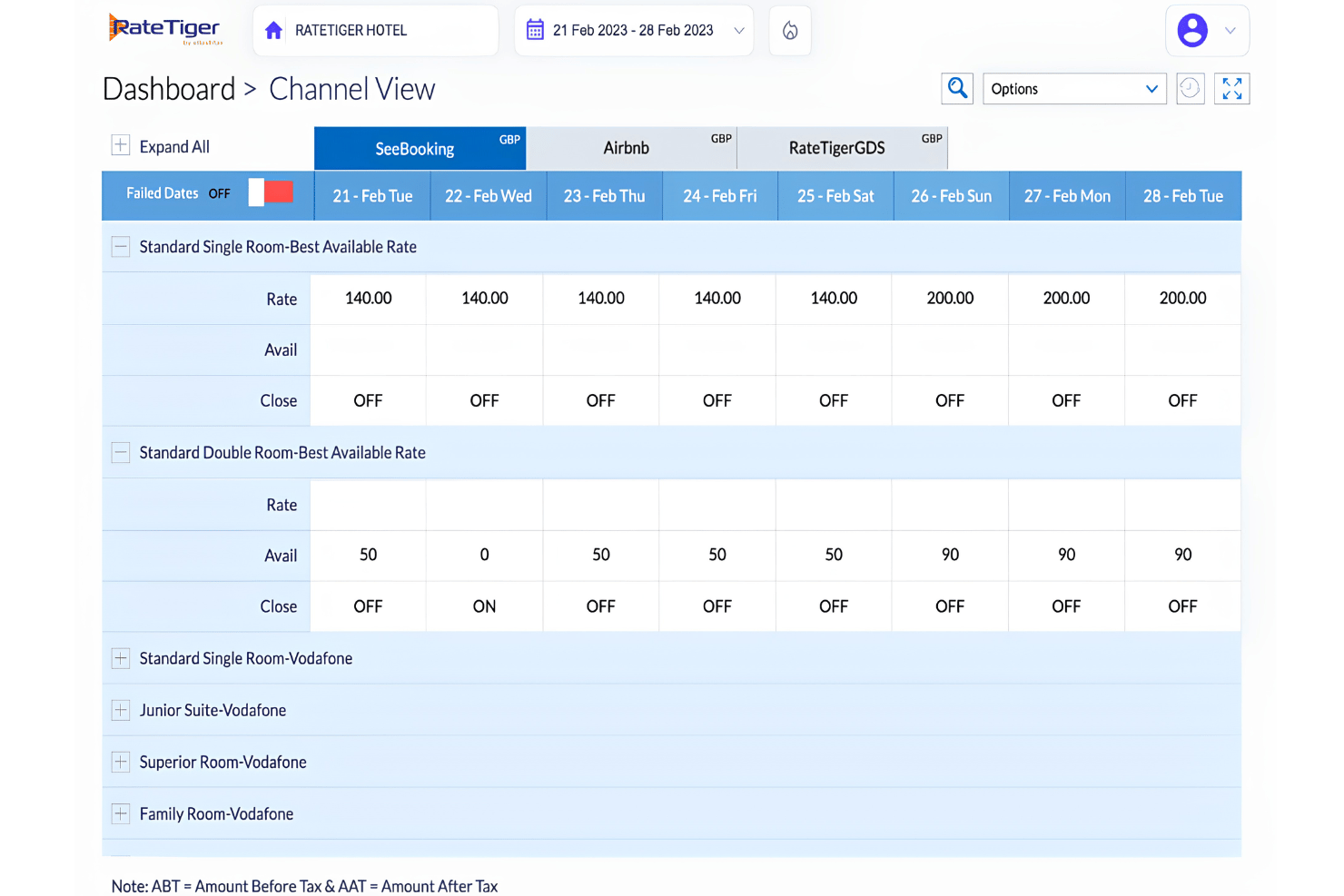
Task: Expand Junior Suite-Vodafone
Action: click(120, 710)
